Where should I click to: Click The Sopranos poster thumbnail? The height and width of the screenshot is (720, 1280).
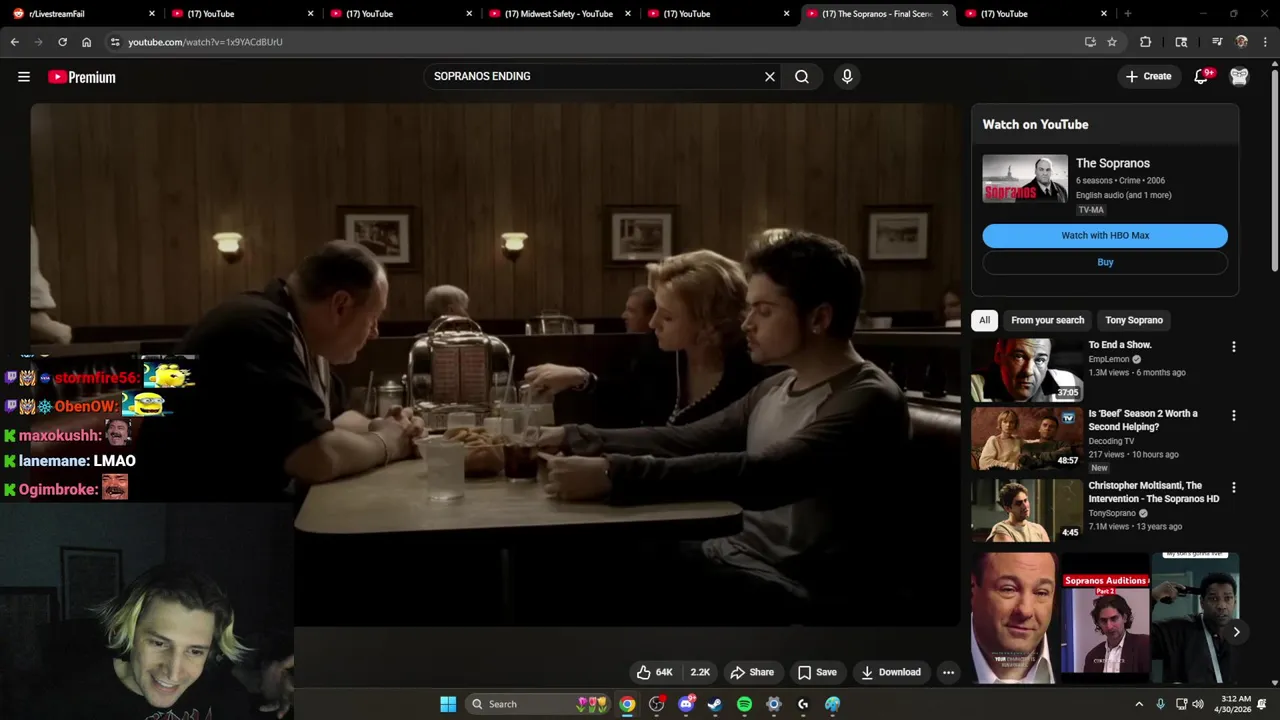(x=1025, y=178)
